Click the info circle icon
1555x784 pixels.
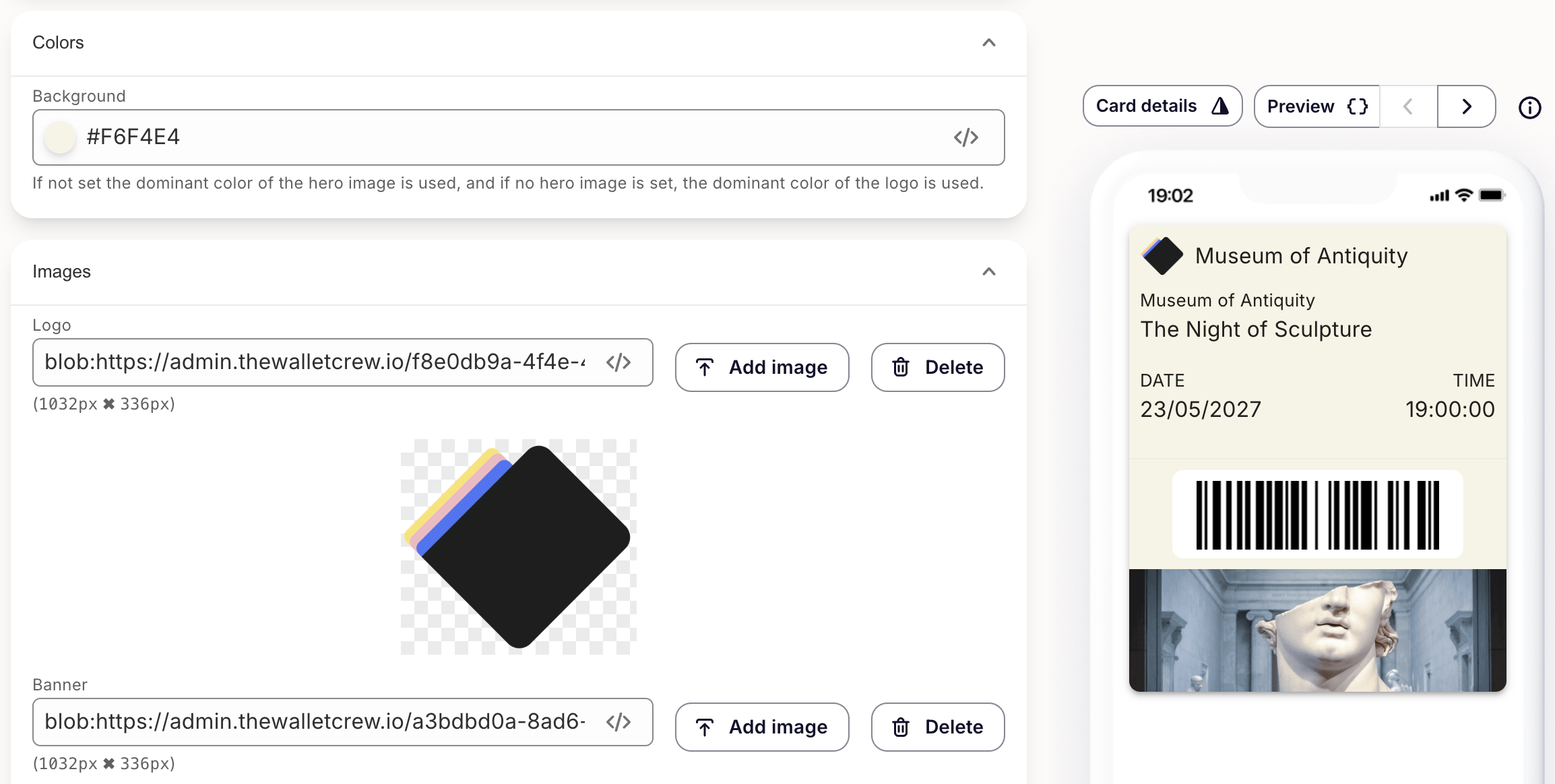click(1529, 107)
